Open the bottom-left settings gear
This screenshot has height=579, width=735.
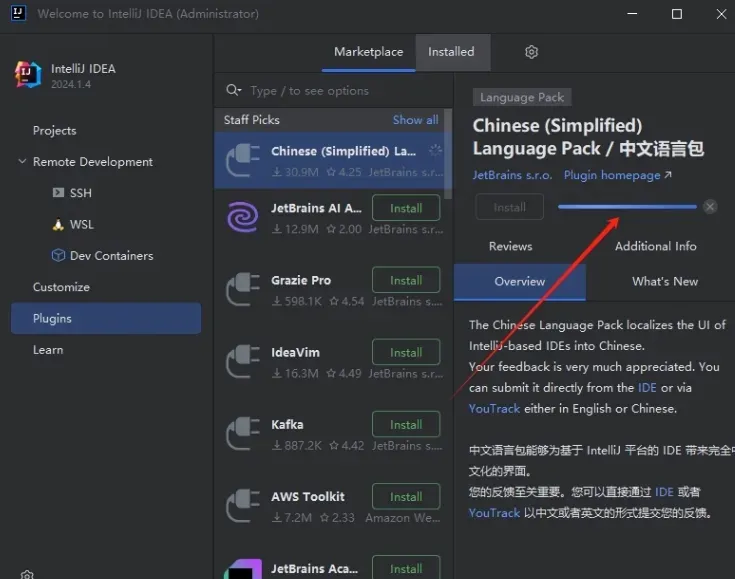[x=27, y=575]
